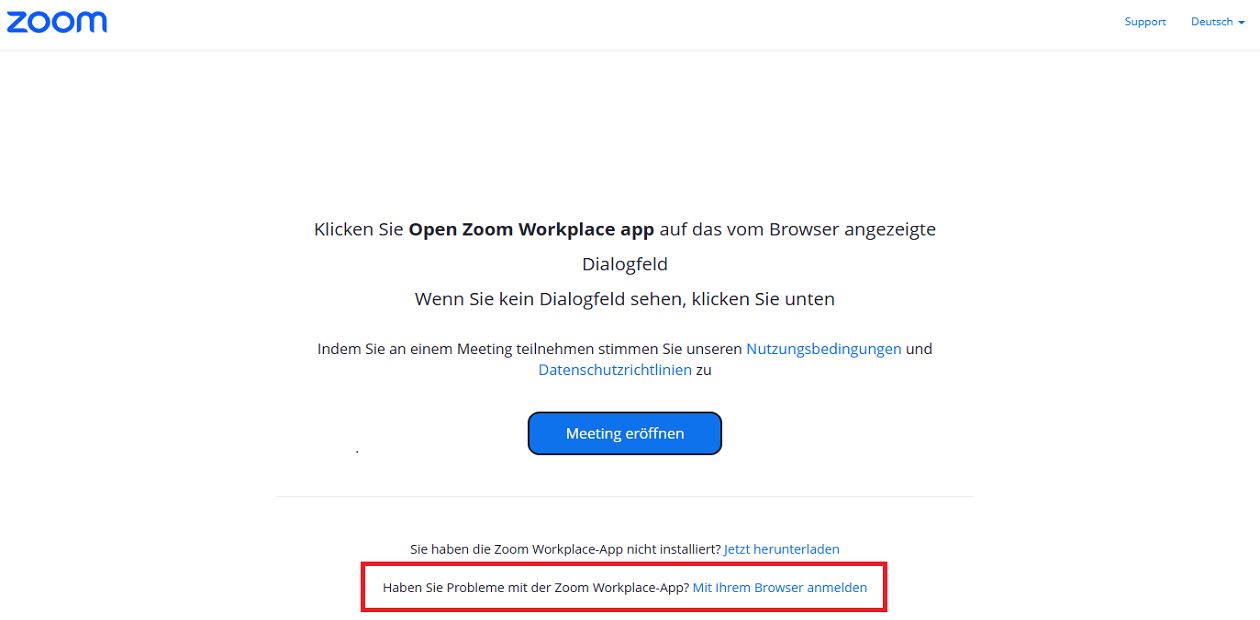Open the Datenschutzrichtlinien link
1260x620 pixels.
[615, 370]
